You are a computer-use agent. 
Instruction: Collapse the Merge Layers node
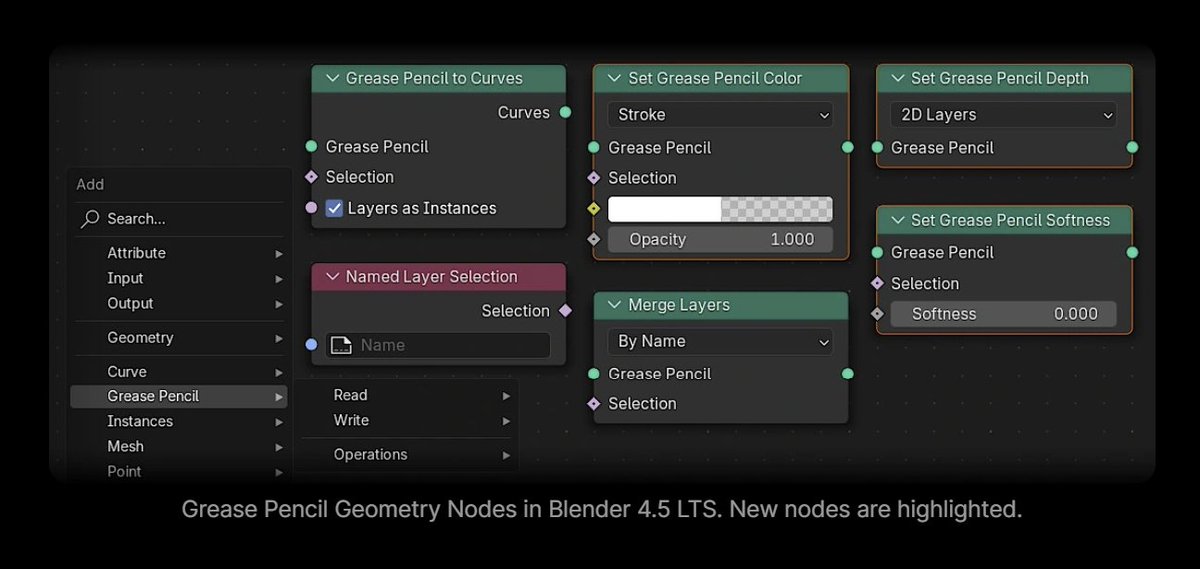coord(614,305)
